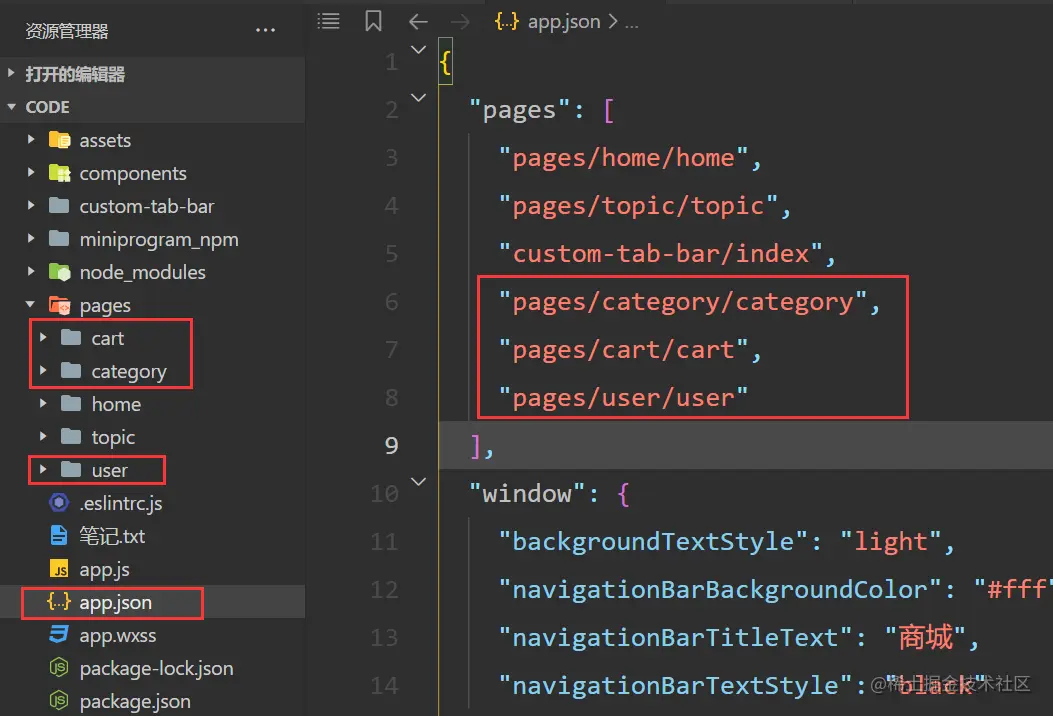Viewport: 1053px width, 716px height.
Task: Click the custom-tab-bar folder icon
Action: pos(59,206)
